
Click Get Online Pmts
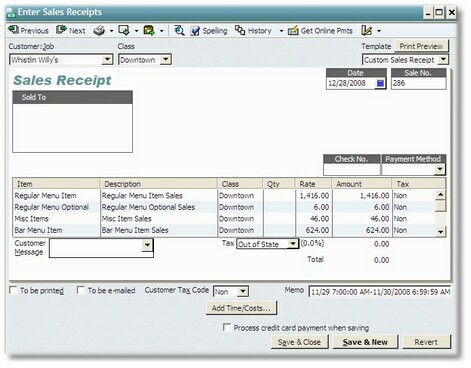(x=320, y=31)
